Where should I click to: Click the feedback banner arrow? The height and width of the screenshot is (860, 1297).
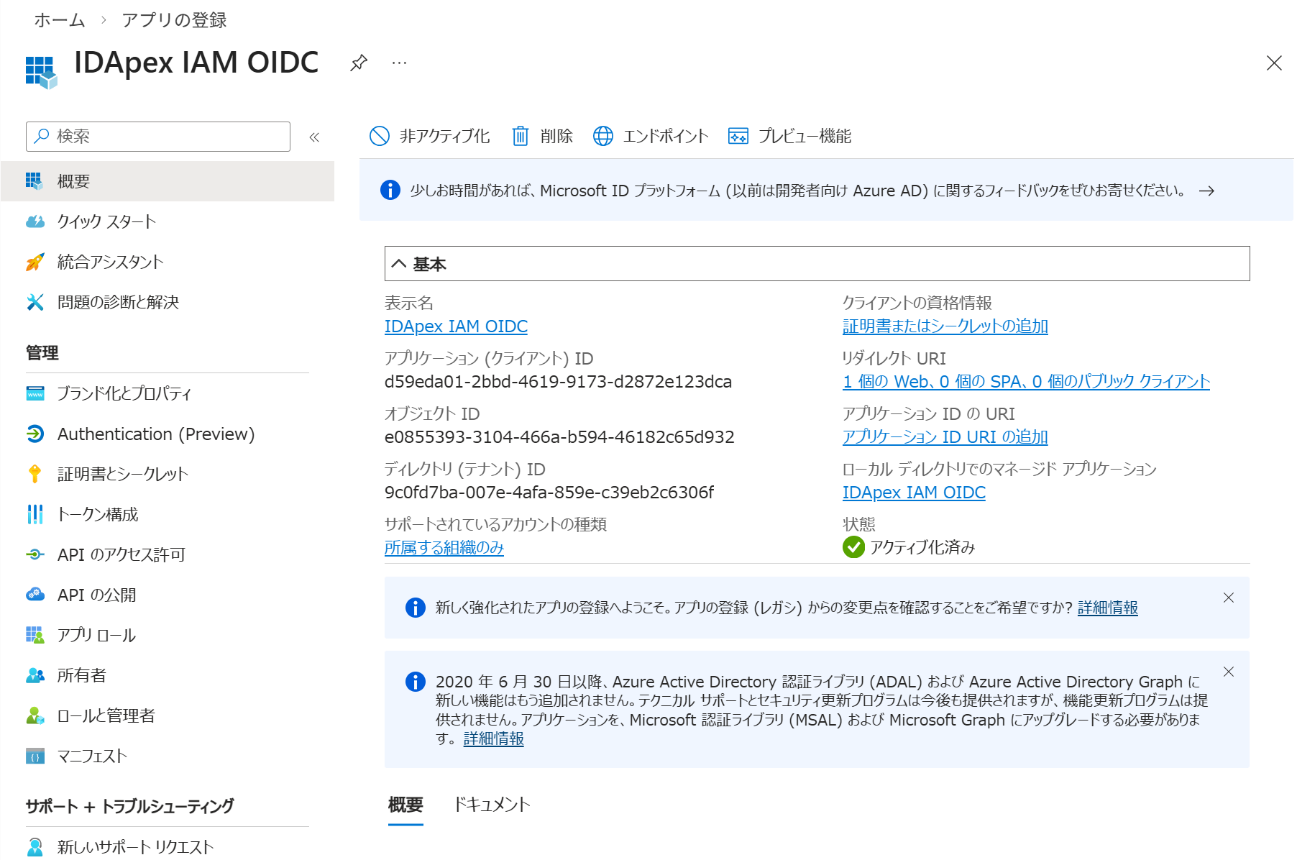tap(1206, 190)
